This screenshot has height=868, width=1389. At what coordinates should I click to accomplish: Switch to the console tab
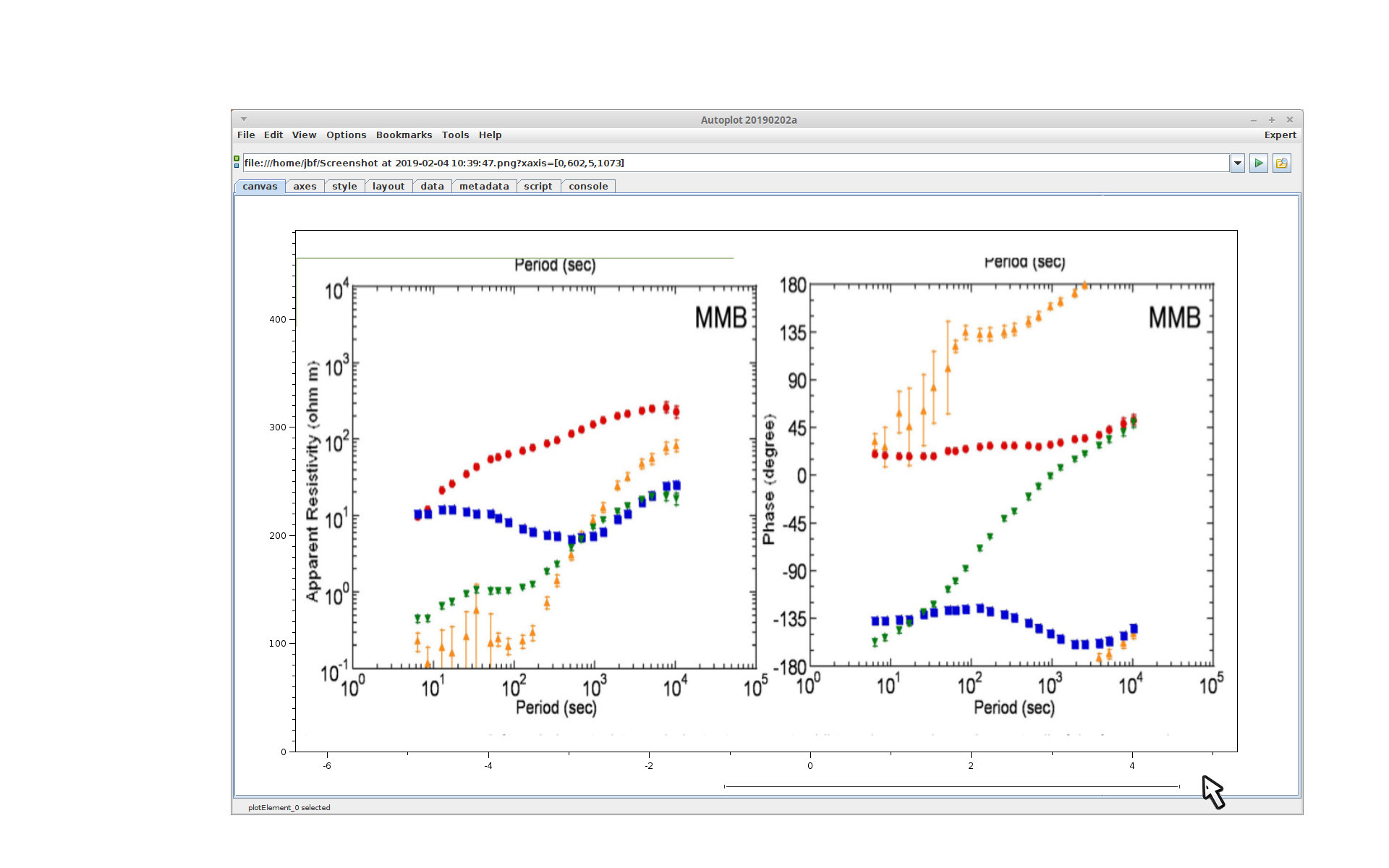click(x=588, y=187)
